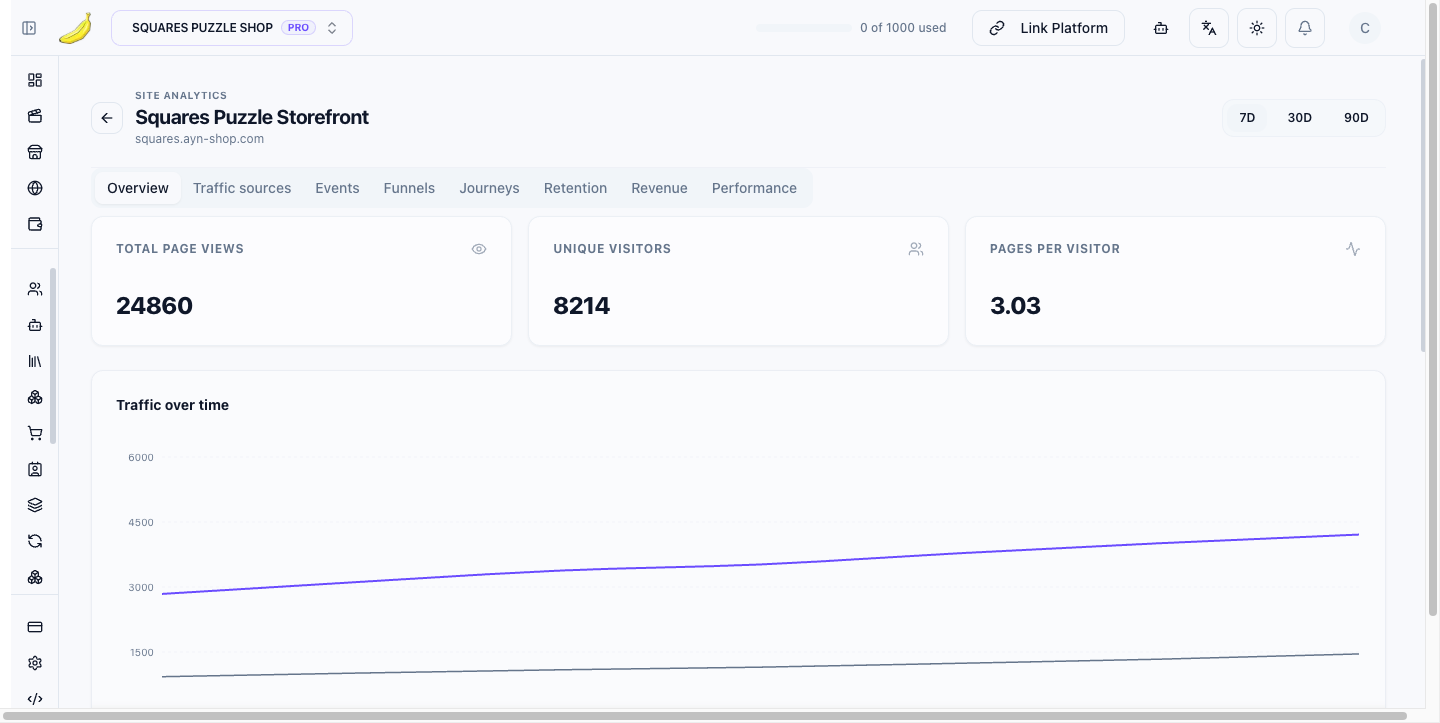Open the stacked layers icon in the sidebar
The height and width of the screenshot is (723, 1440).
coord(35,505)
